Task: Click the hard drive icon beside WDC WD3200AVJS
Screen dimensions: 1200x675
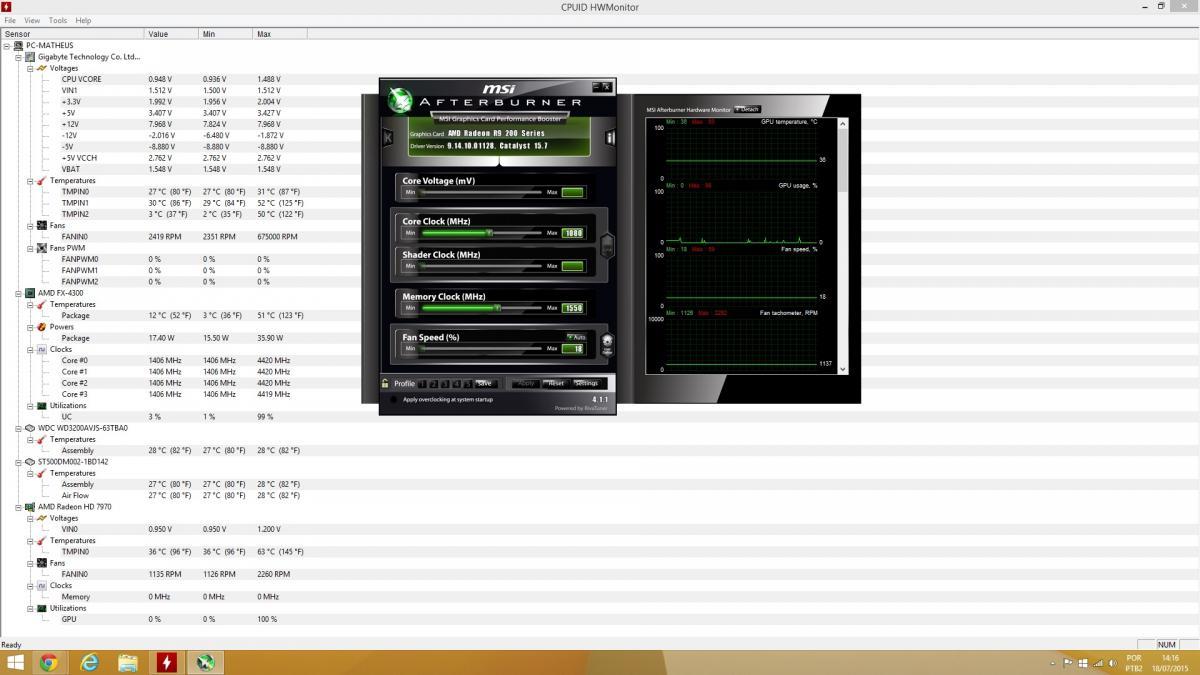Action: coord(30,428)
